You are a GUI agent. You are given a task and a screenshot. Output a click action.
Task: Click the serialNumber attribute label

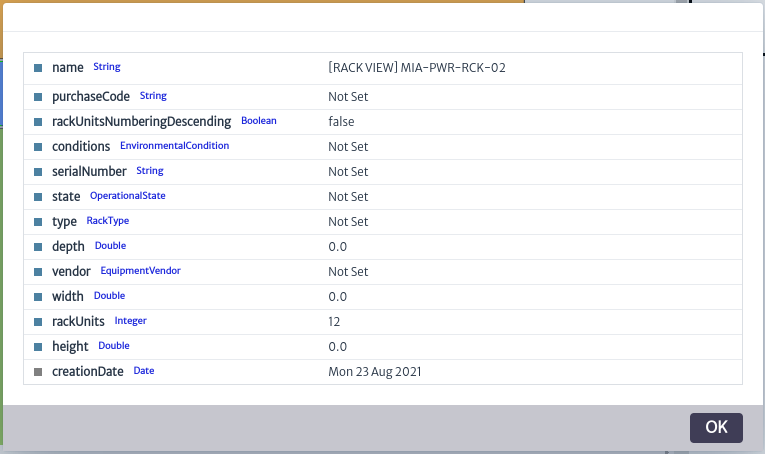coord(89,172)
